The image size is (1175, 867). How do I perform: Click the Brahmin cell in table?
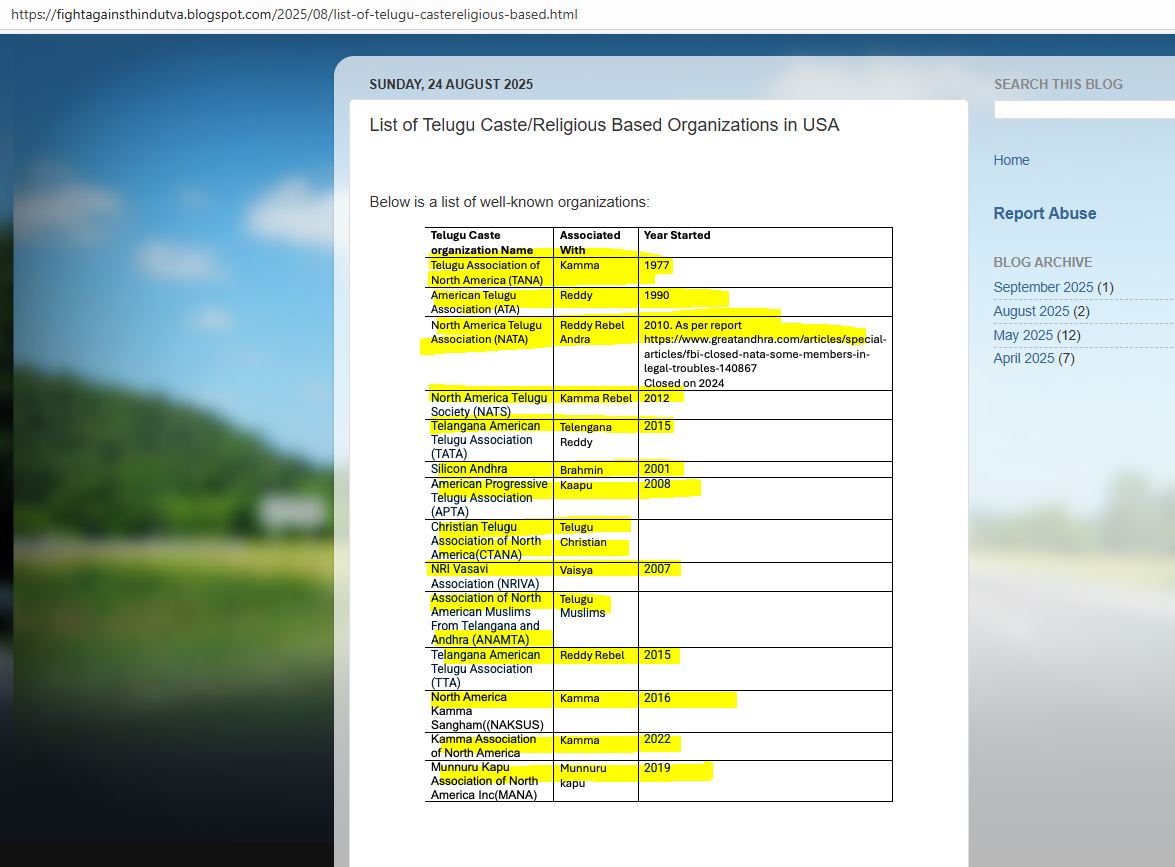pyautogui.click(x=581, y=470)
